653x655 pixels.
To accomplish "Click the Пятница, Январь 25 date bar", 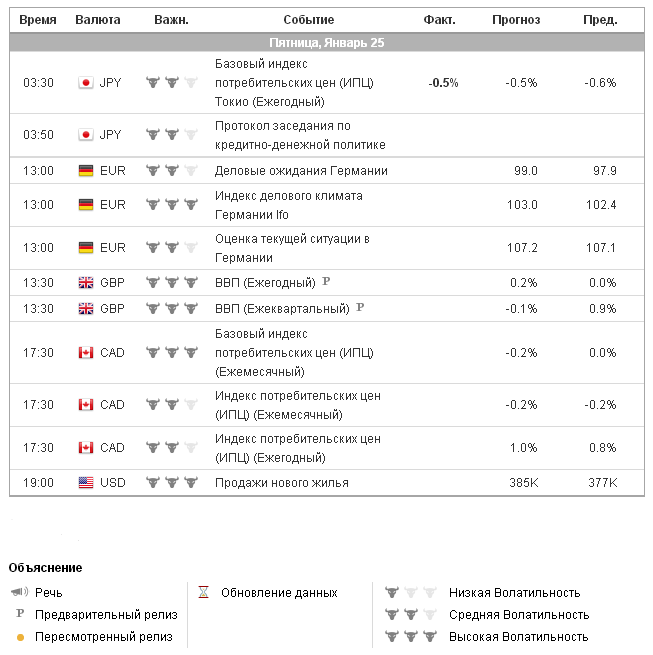I will (326, 43).
